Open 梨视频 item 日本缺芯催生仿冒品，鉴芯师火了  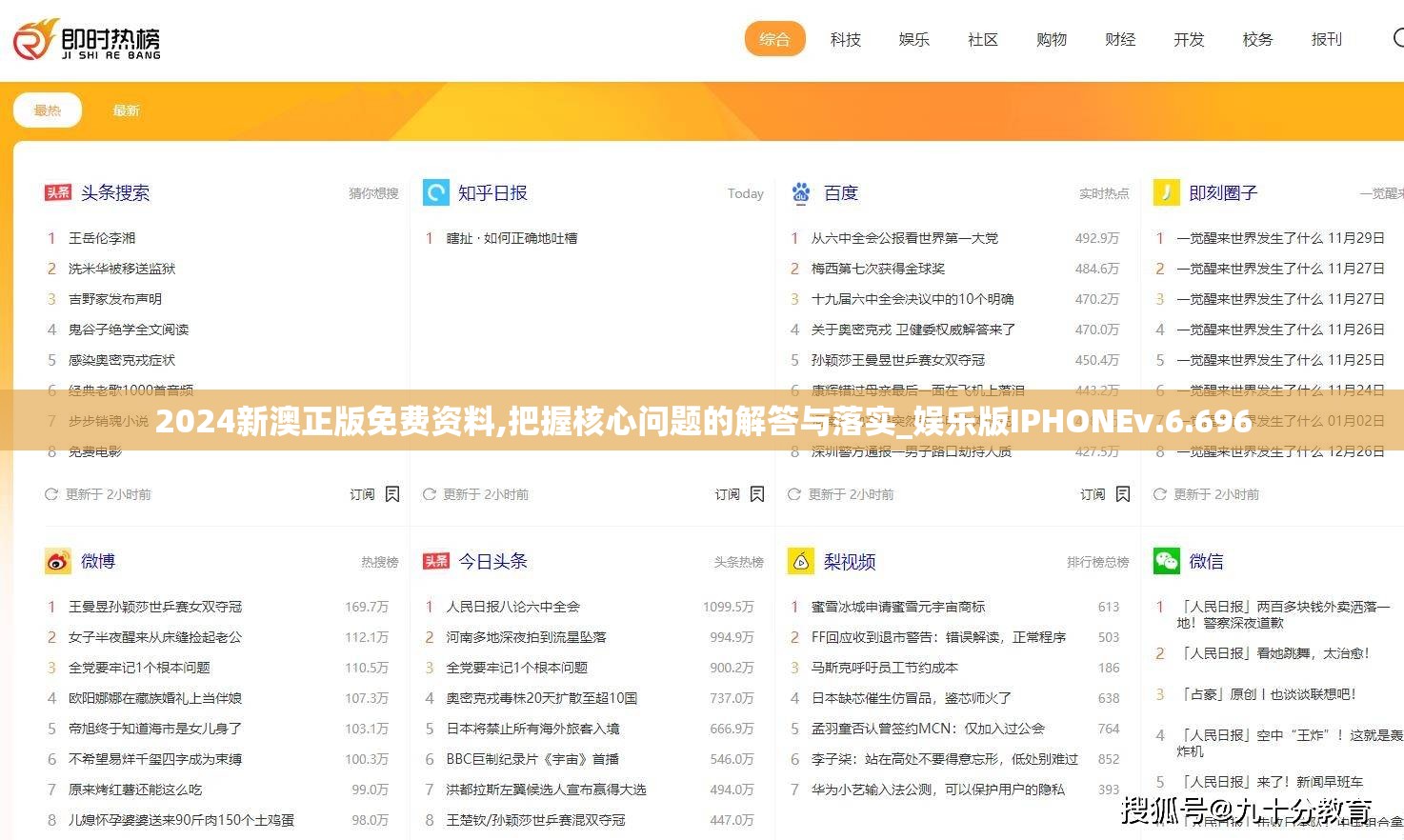click(912, 698)
